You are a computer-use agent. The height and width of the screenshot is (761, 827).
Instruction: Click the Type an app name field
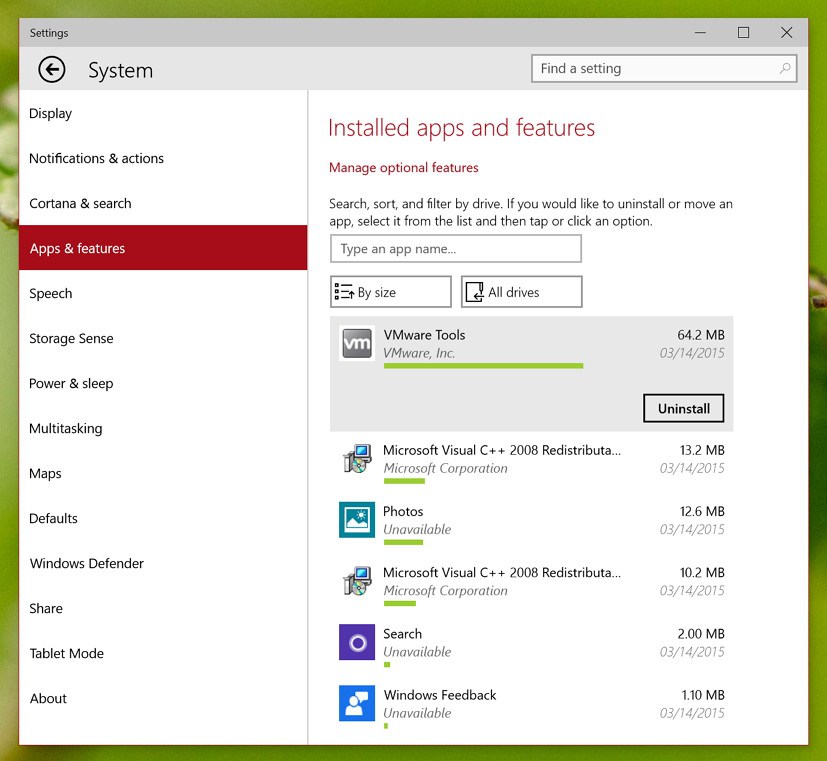point(456,248)
